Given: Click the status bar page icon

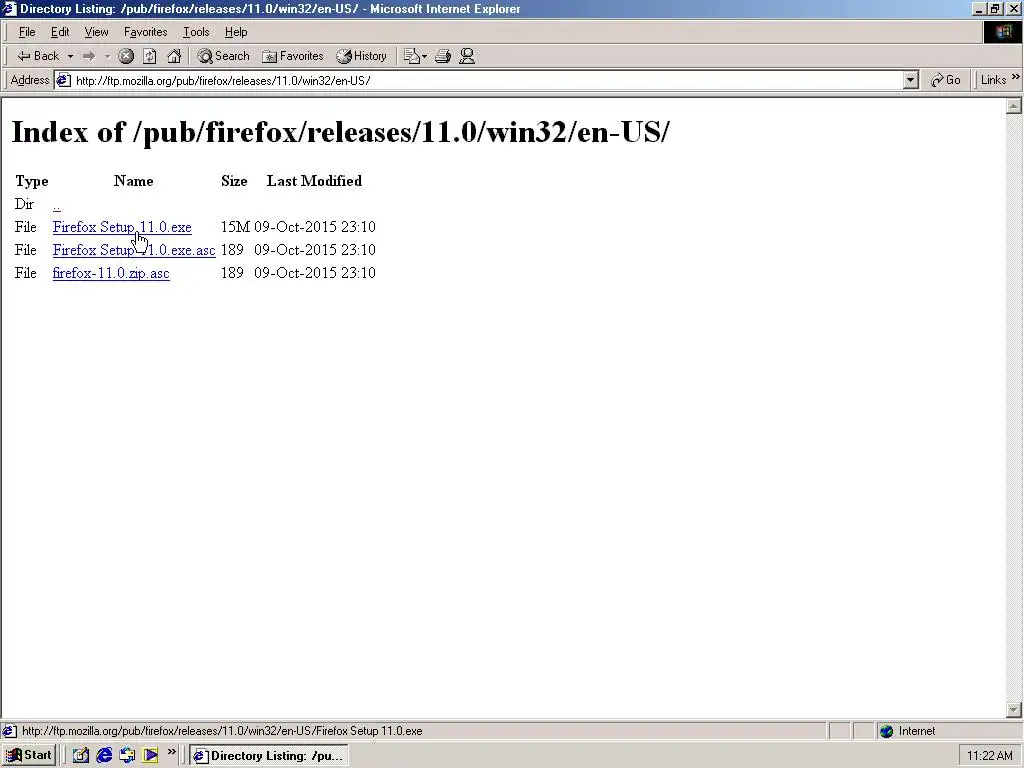Looking at the screenshot, I should tap(10, 731).
